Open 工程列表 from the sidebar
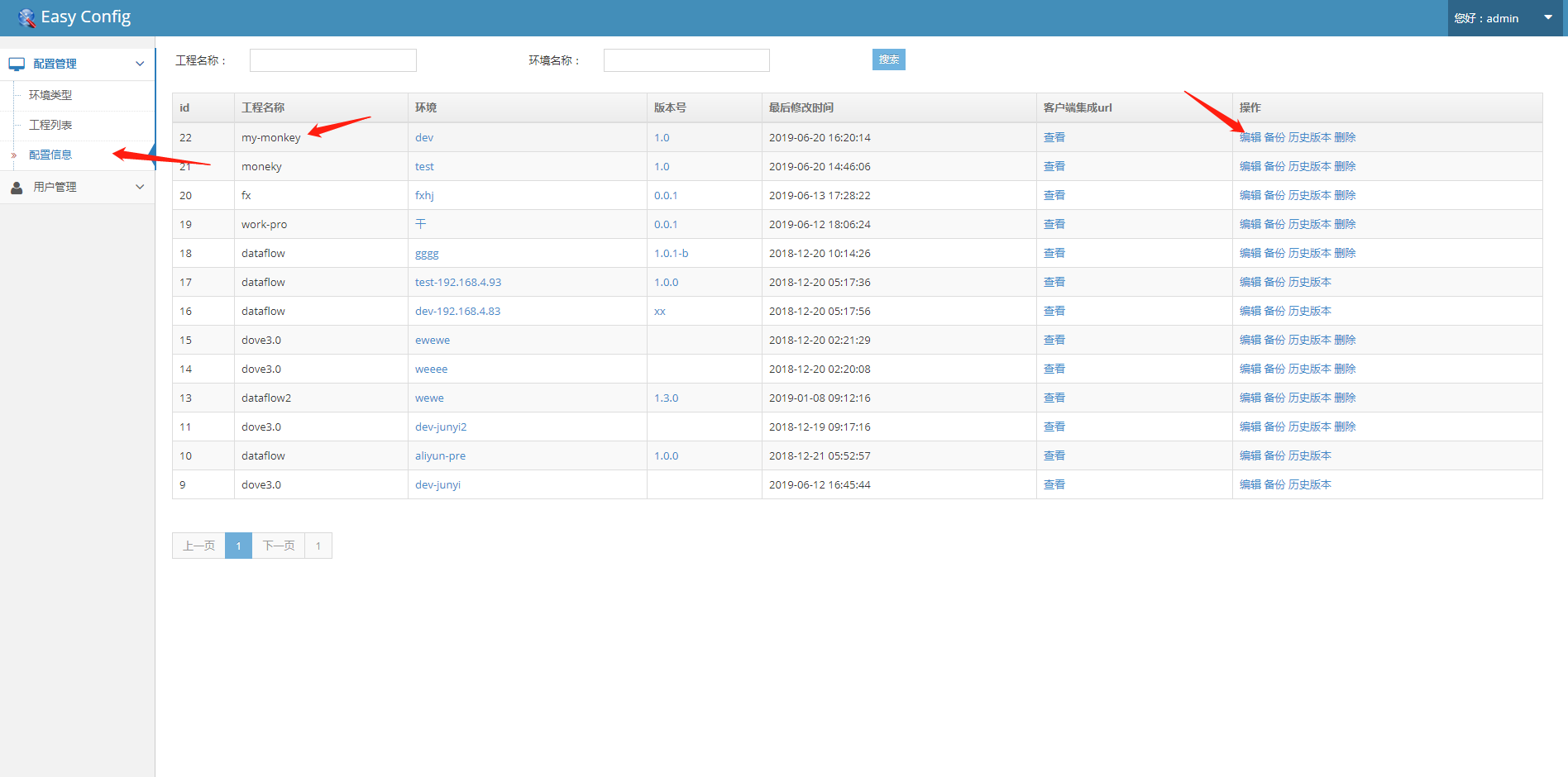The width and height of the screenshot is (1568, 777). [x=50, y=125]
